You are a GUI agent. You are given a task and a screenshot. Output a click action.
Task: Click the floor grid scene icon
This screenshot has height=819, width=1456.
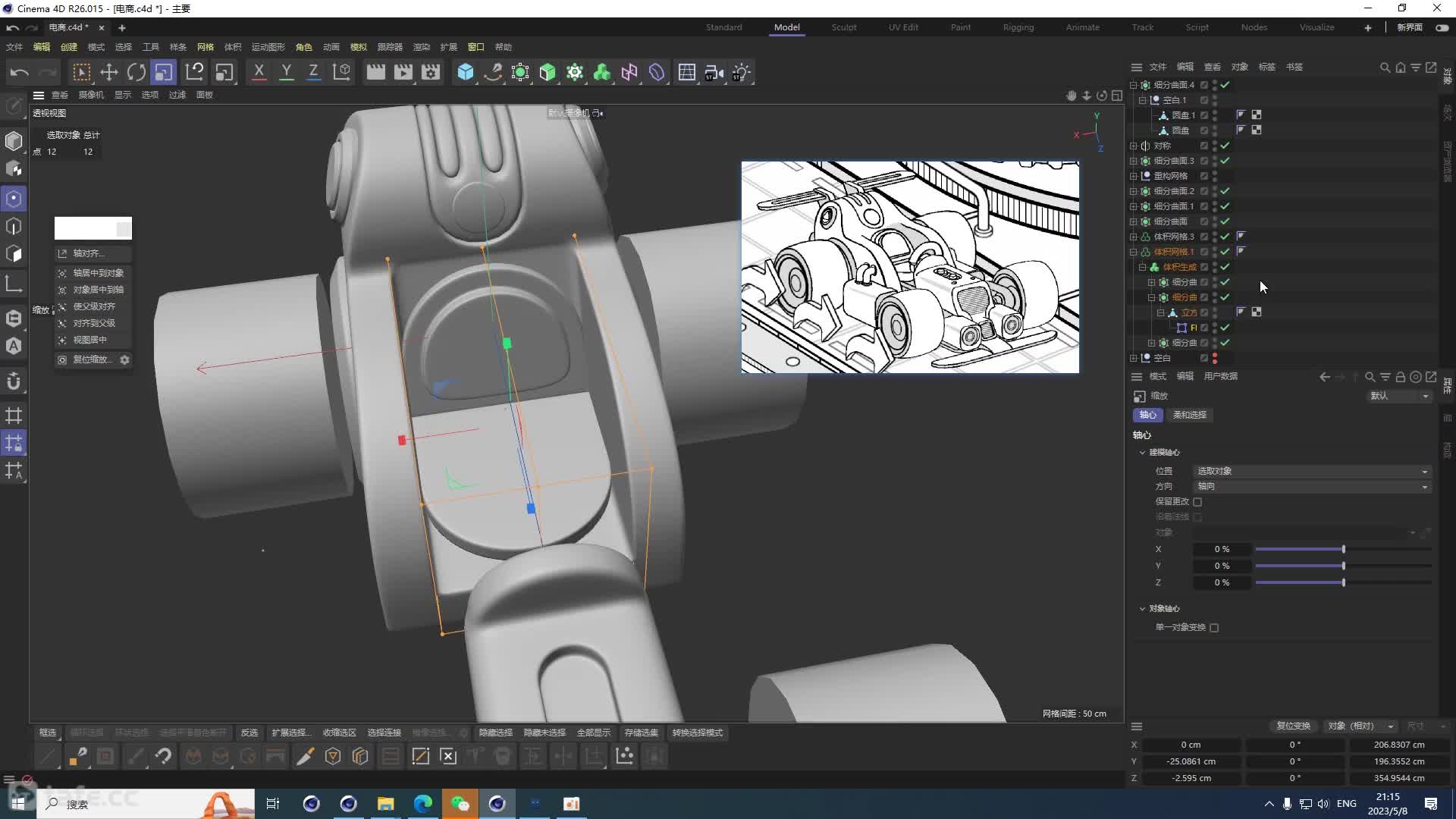(x=687, y=73)
